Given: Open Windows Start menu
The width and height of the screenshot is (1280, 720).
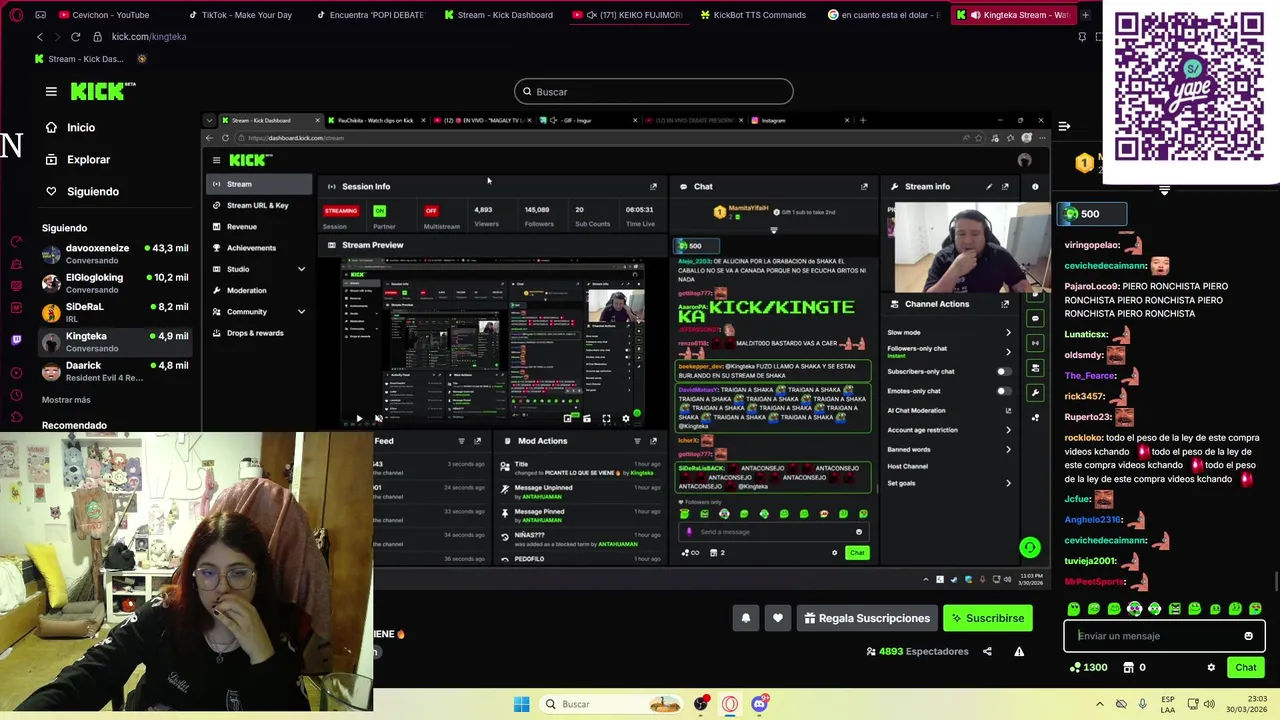Looking at the screenshot, I should [x=521, y=704].
